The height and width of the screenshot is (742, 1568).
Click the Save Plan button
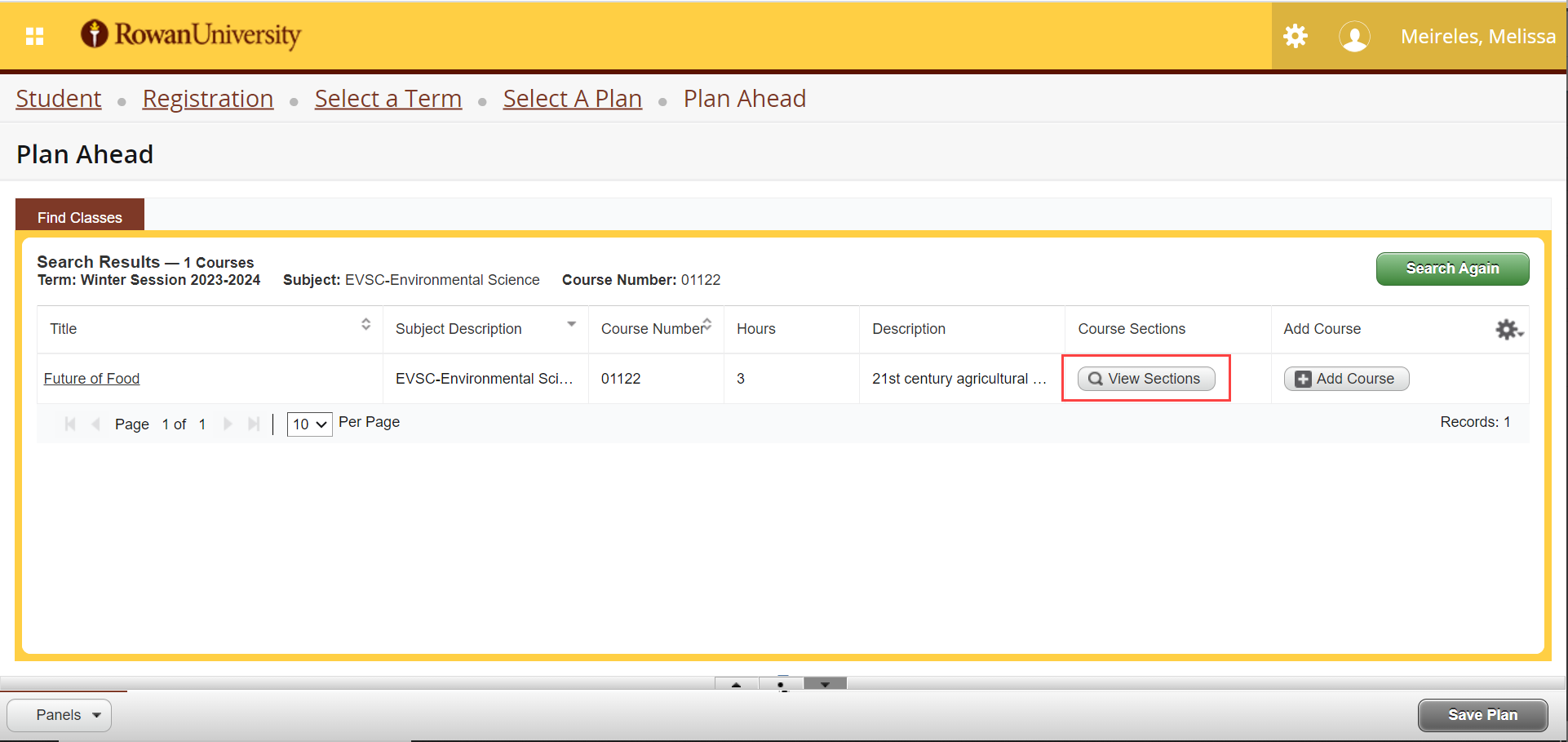[x=1482, y=715]
